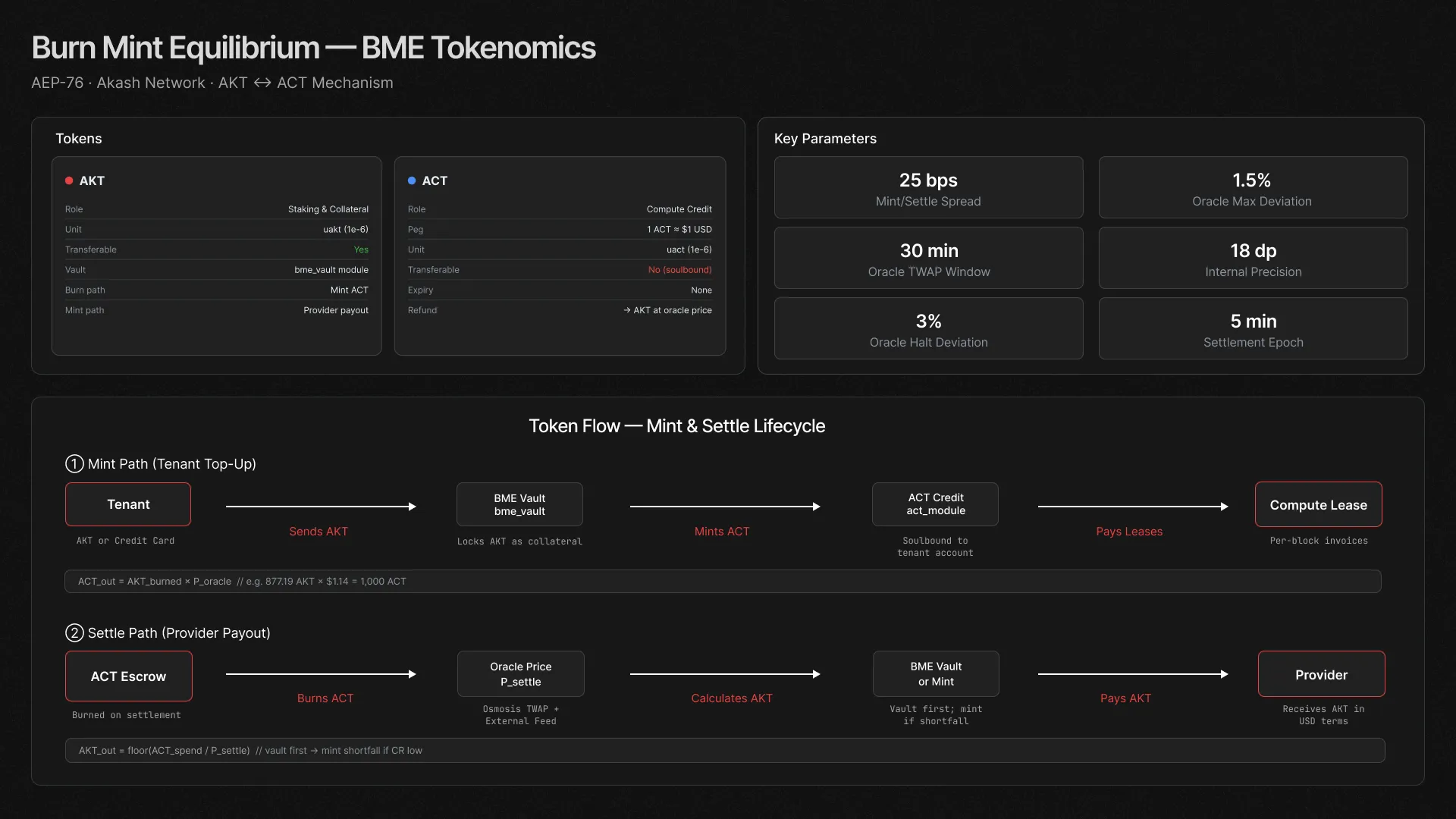Click the Oracle Price P_settle node

pos(520,673)
